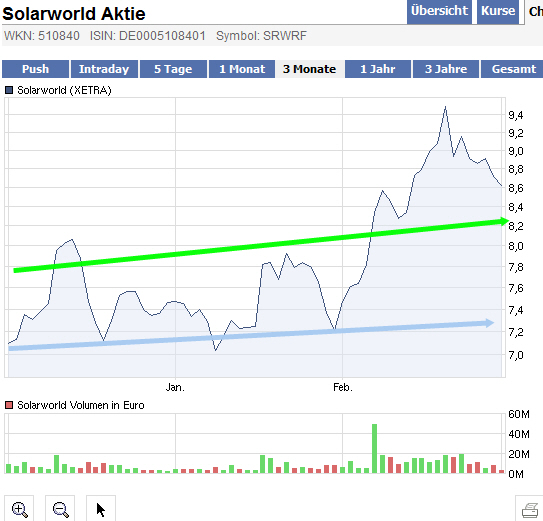The width and height of the screenshot is (543, 521).
Task: Click the Symbol: SRWRF text
Action: pos(261,36)
